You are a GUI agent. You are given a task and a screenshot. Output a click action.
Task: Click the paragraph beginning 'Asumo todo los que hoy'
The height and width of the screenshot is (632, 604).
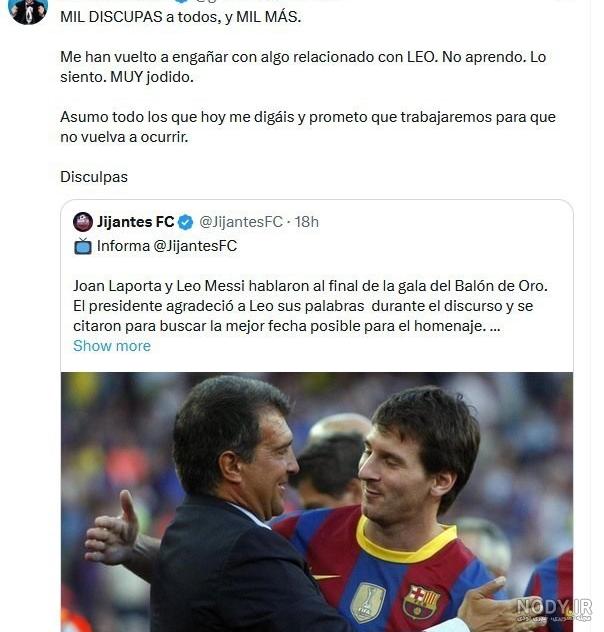point(308,127)
